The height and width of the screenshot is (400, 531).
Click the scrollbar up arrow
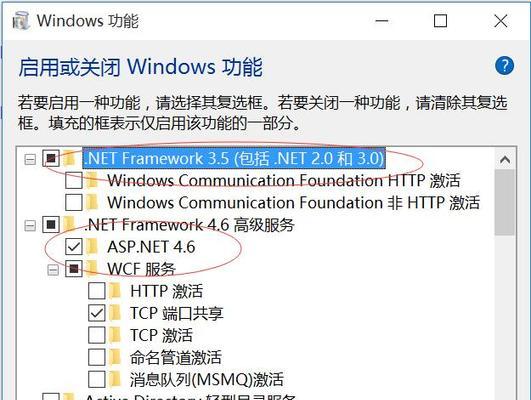[505, 159]
